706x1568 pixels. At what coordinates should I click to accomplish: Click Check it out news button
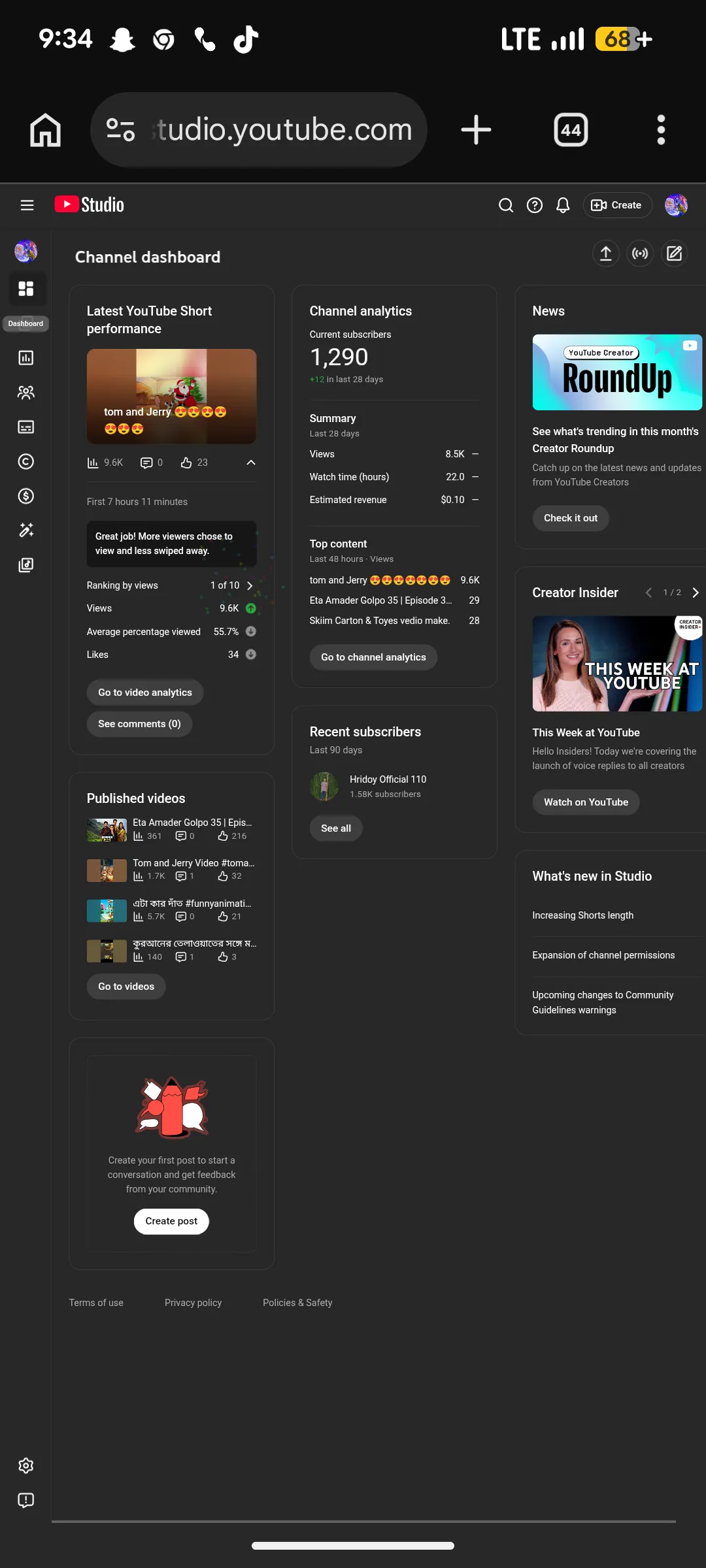pyautogui.click(x=571, y=518)
